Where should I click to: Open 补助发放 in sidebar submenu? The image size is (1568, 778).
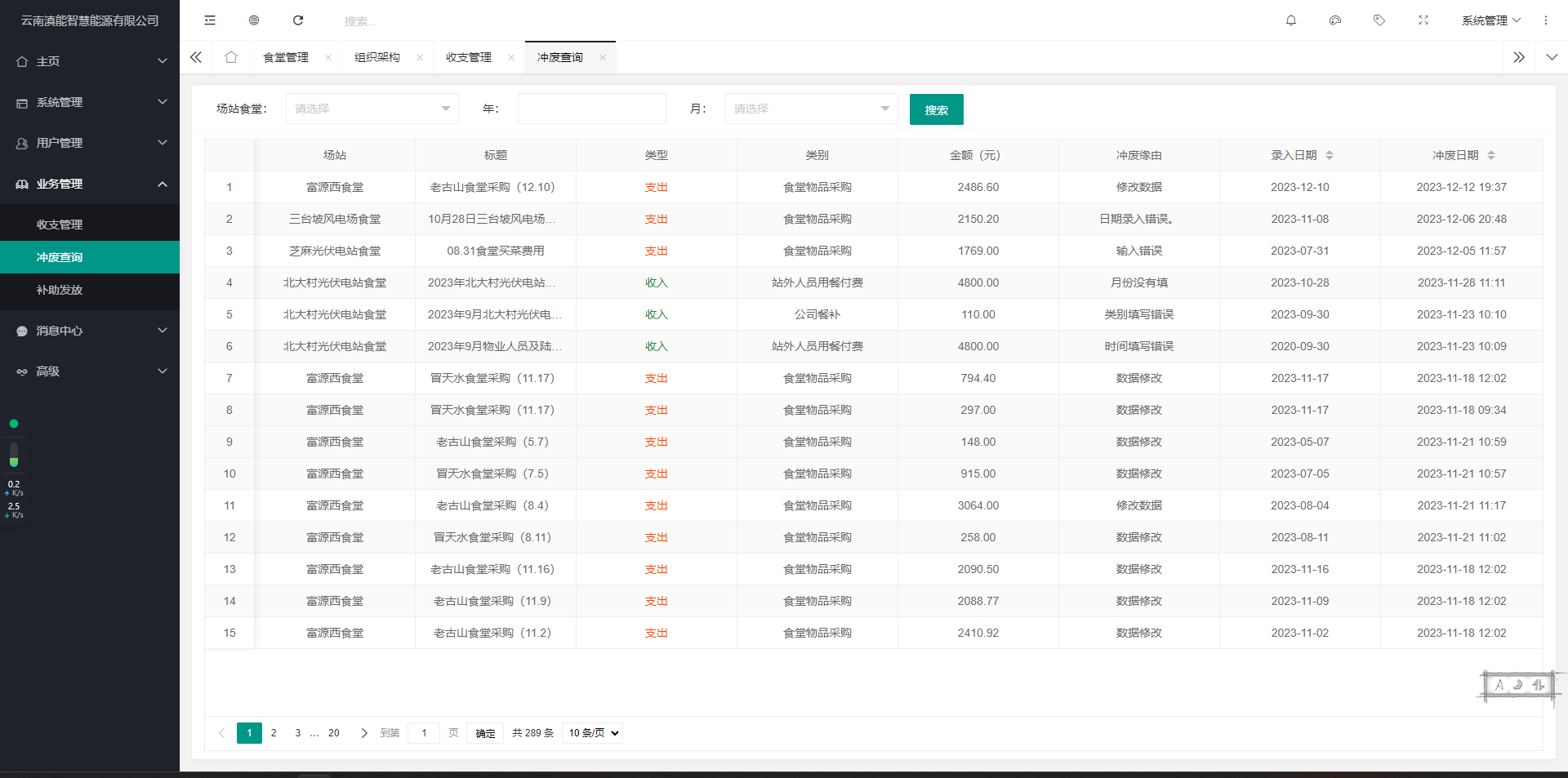(x=90, y=290)
